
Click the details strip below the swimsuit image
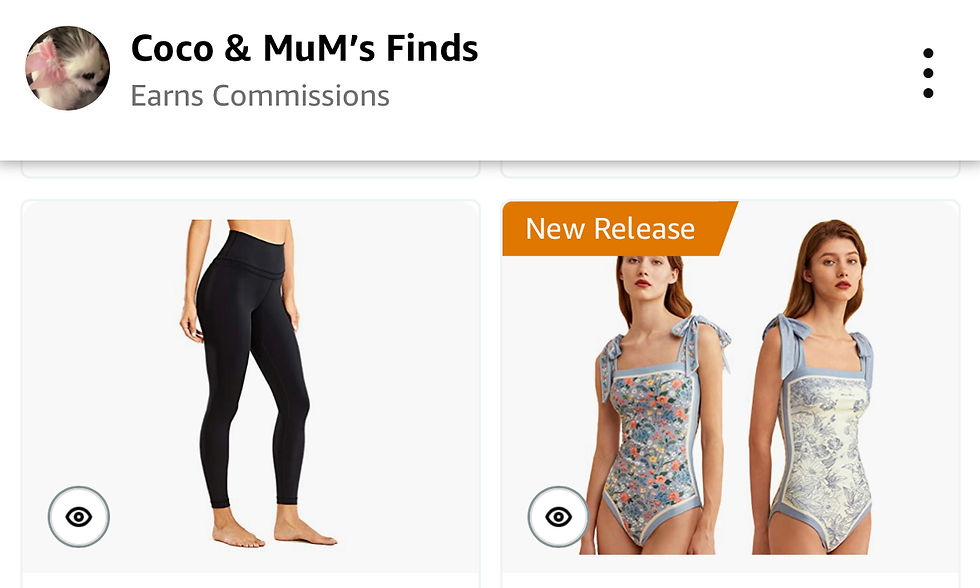[730, 580]
